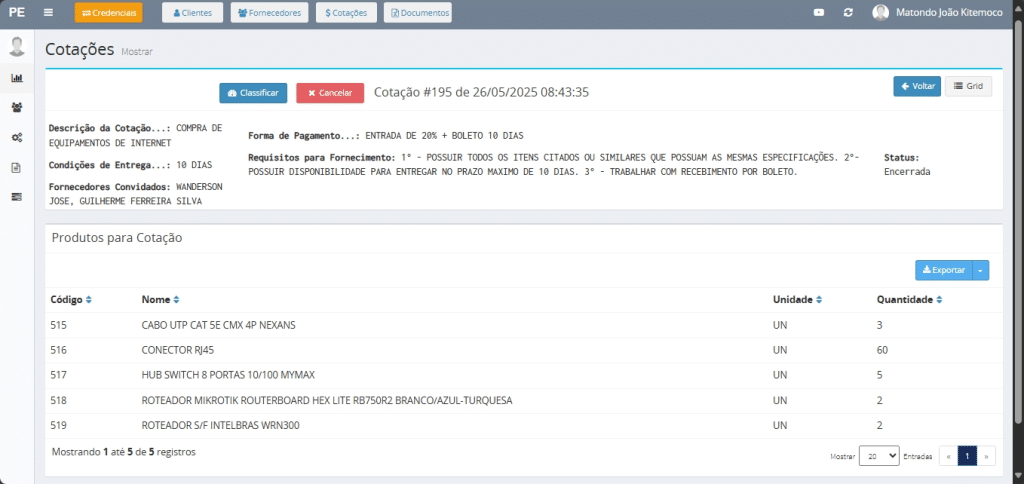This screenshot has height=484, width=1024.
Task: Sort by Unidade column arrows
Action: coord(819,300)
